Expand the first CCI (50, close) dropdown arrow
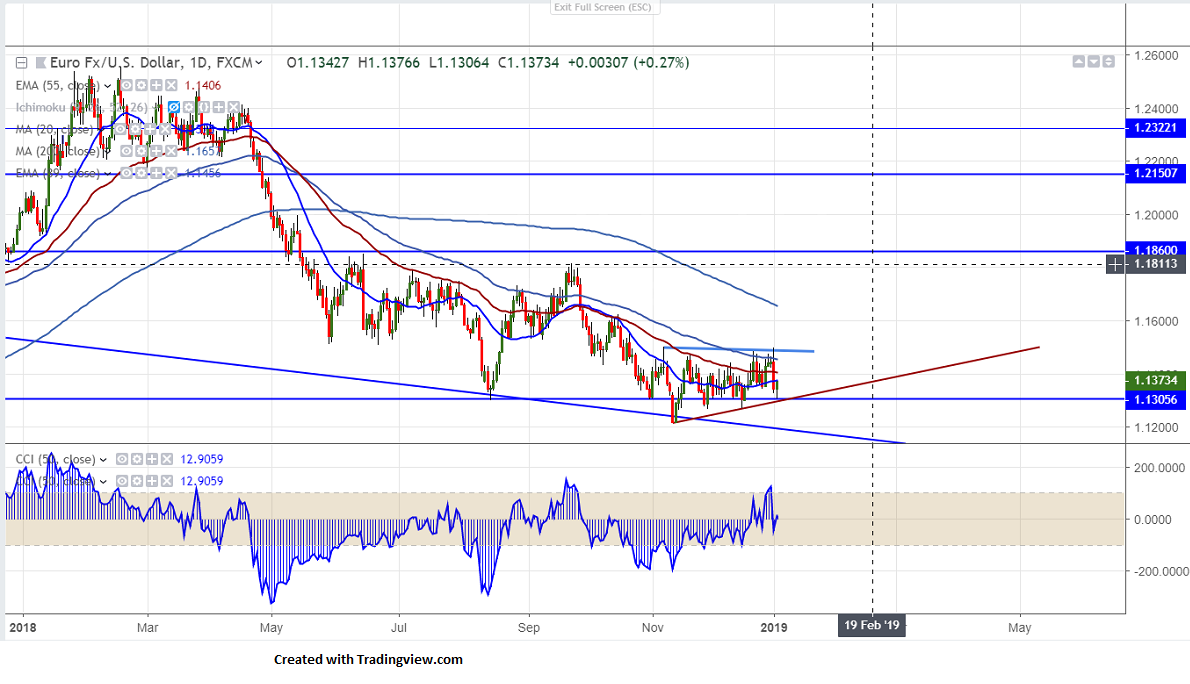Viewport: 1190px width, 684px height. point(103,459)
